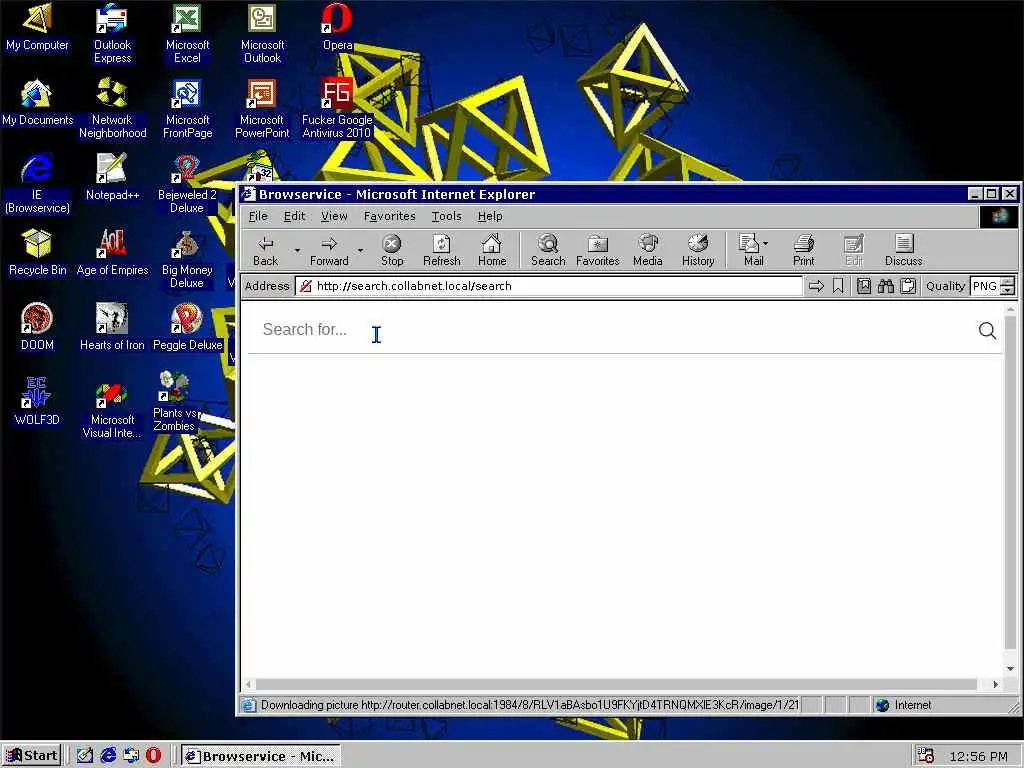Select the Outlook Express desktop icon

[x=112, y=34]
